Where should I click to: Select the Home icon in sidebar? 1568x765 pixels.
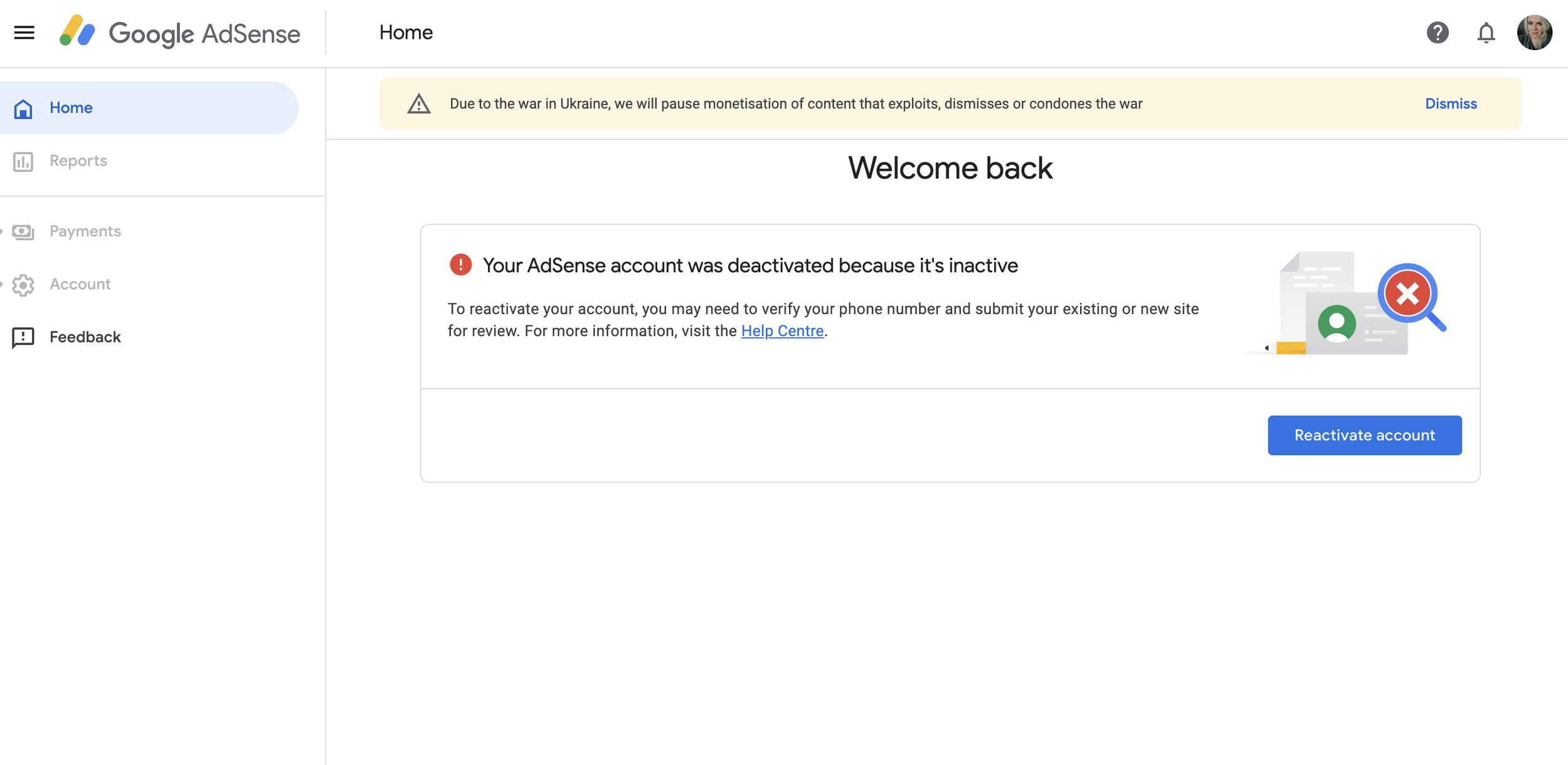pos(23,108)
